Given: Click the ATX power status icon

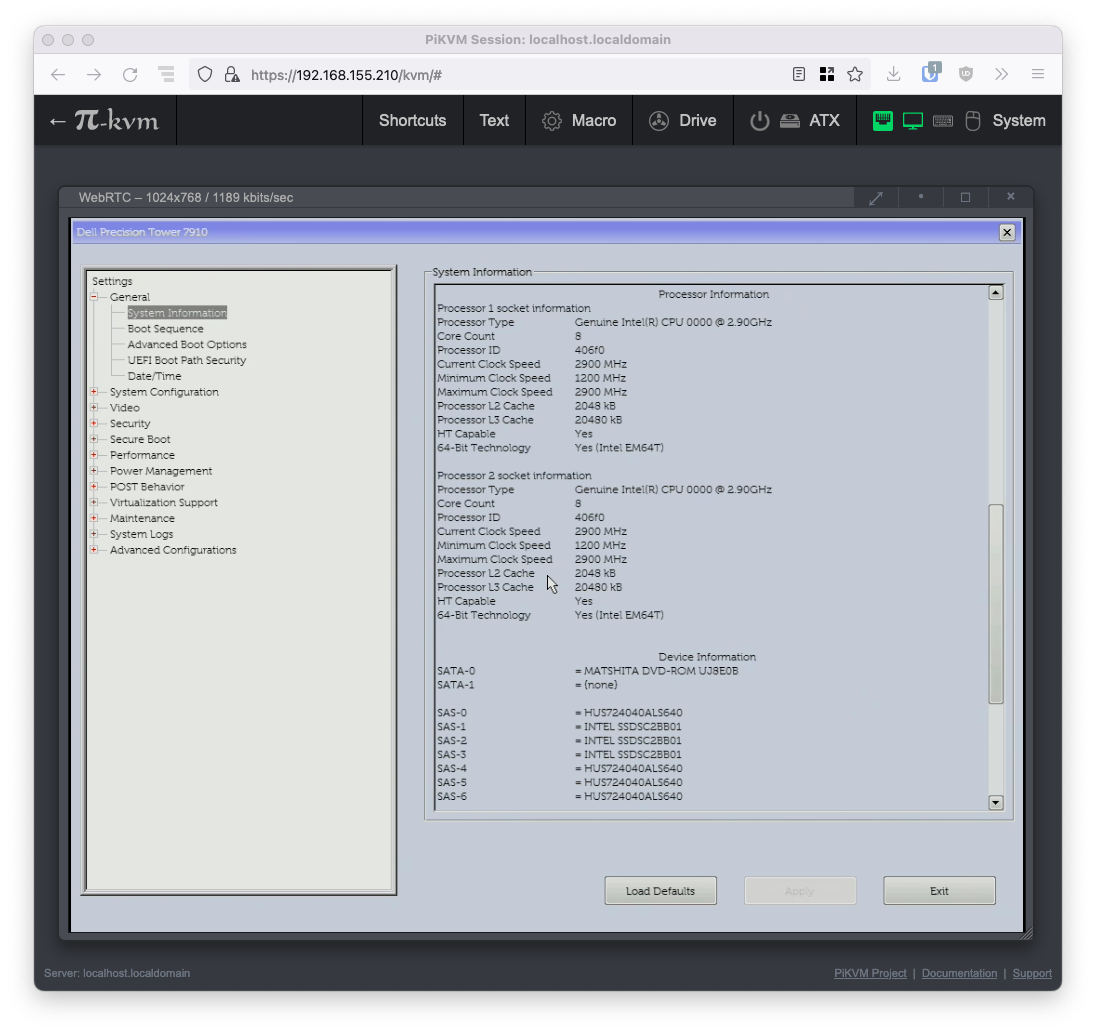Looking at the screenshot, I should (760, 121).
